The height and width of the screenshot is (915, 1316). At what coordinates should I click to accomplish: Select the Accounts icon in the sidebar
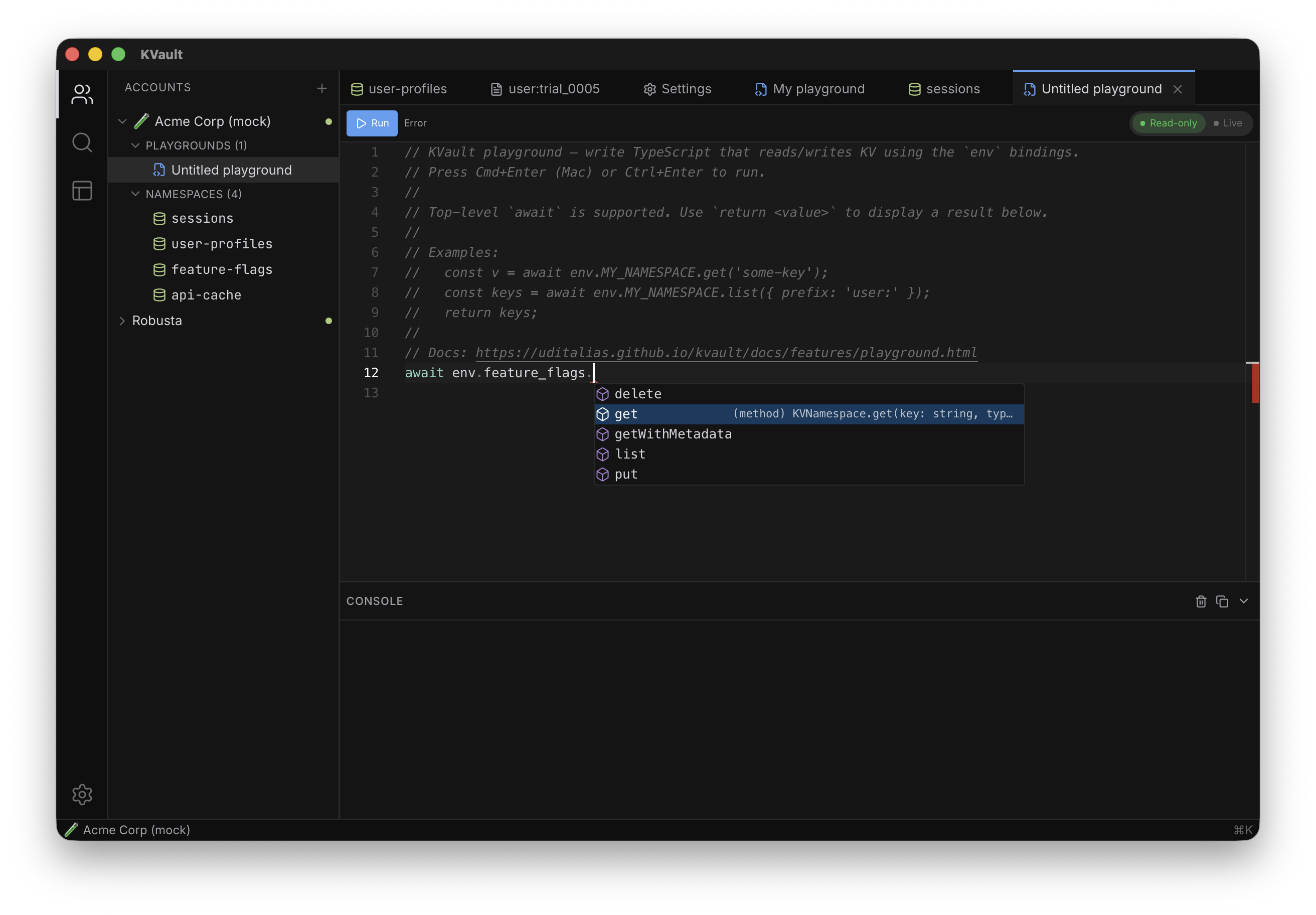82,95
